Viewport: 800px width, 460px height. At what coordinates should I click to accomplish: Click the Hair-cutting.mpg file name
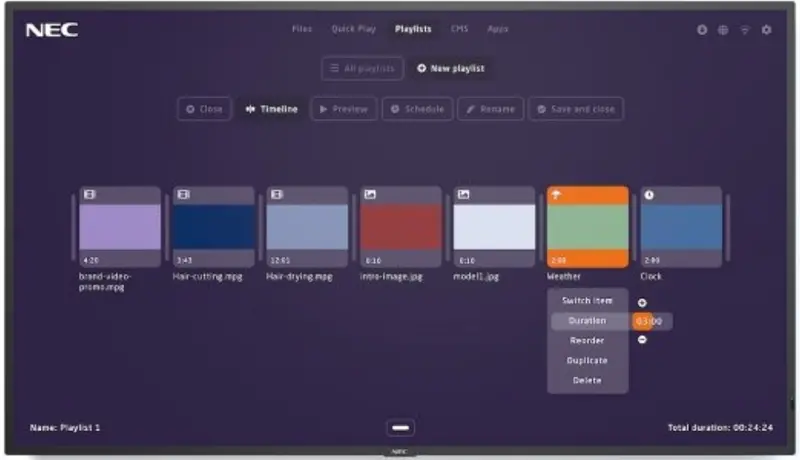point(208,276)
